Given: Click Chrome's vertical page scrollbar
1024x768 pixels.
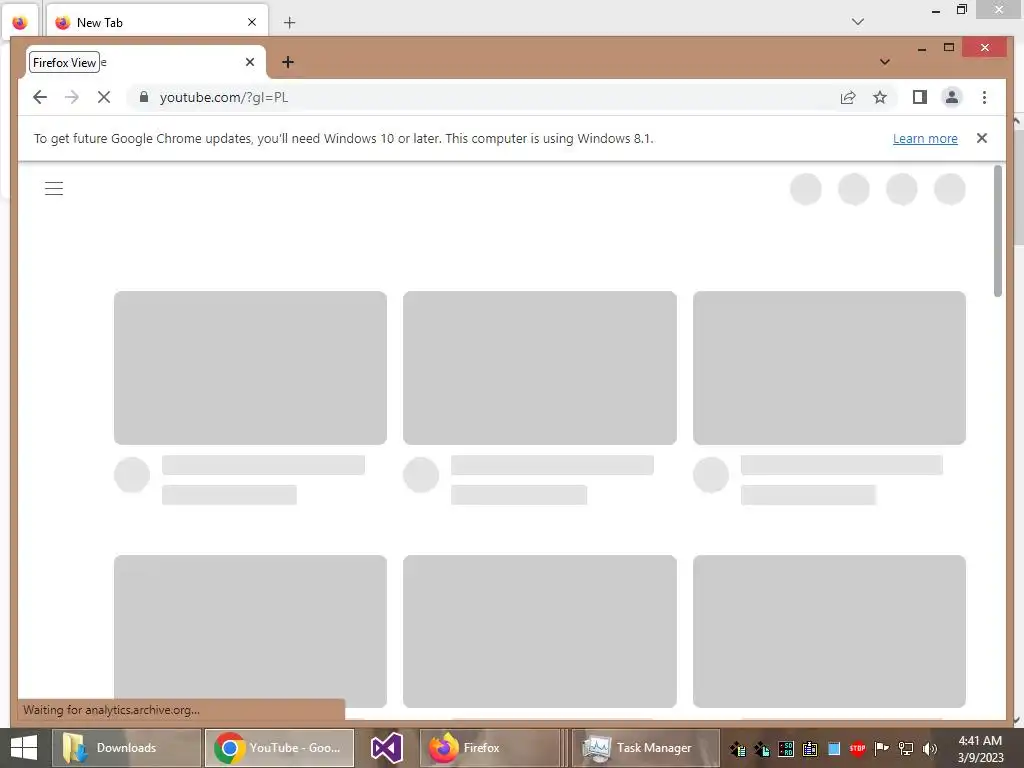Looking at the screenshot, I should (x=998, y=231).
